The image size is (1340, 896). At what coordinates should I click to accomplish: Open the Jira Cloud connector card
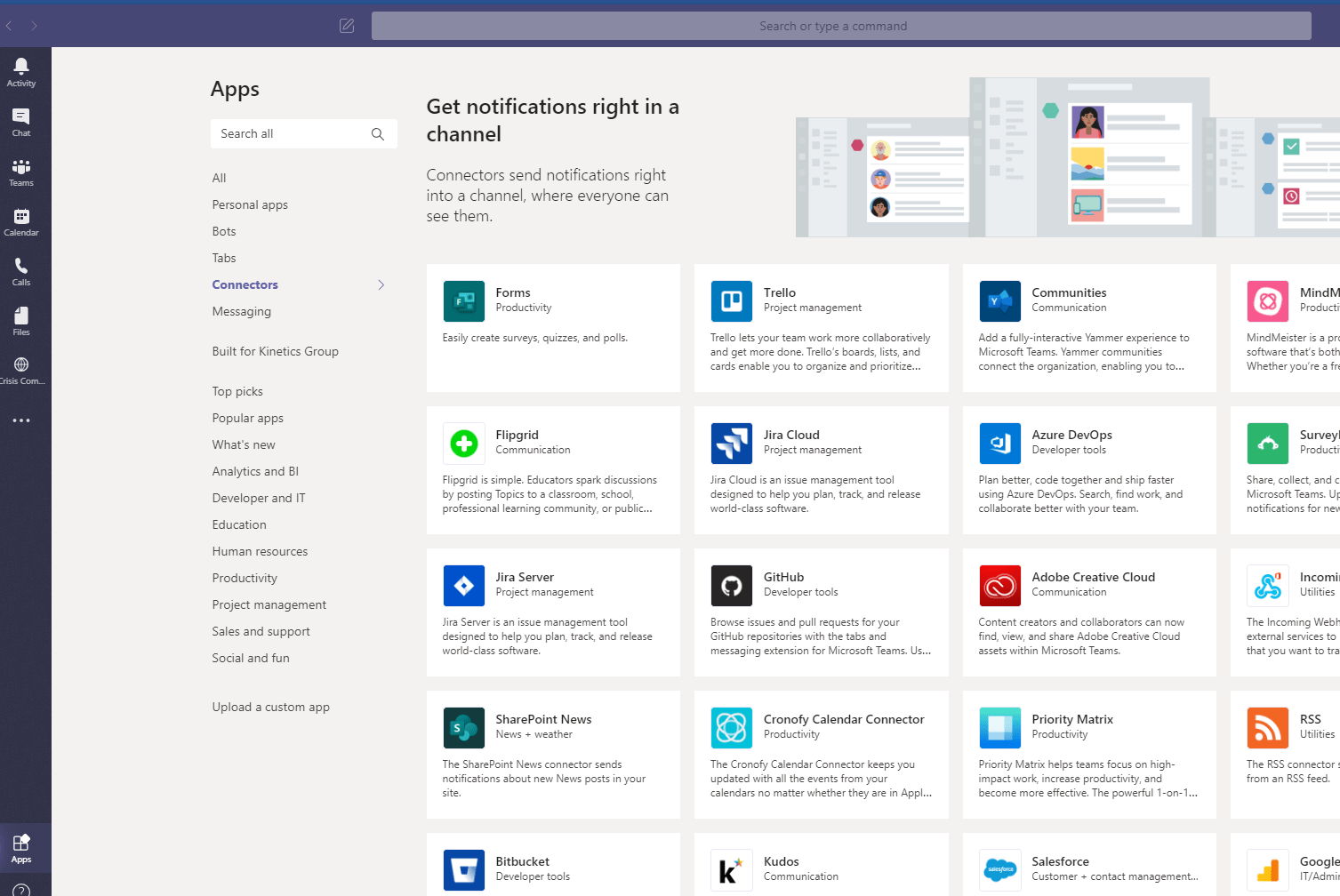click(821, 470)
